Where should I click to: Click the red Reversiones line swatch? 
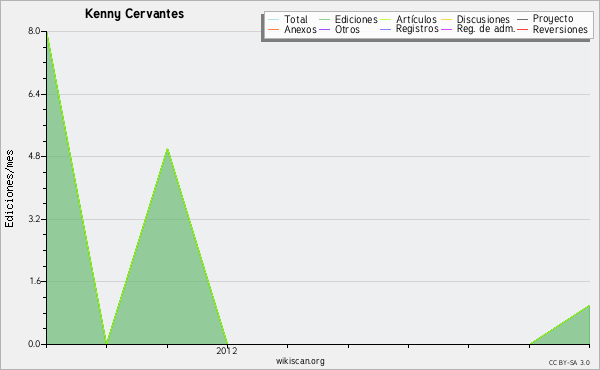coord(522,29)
